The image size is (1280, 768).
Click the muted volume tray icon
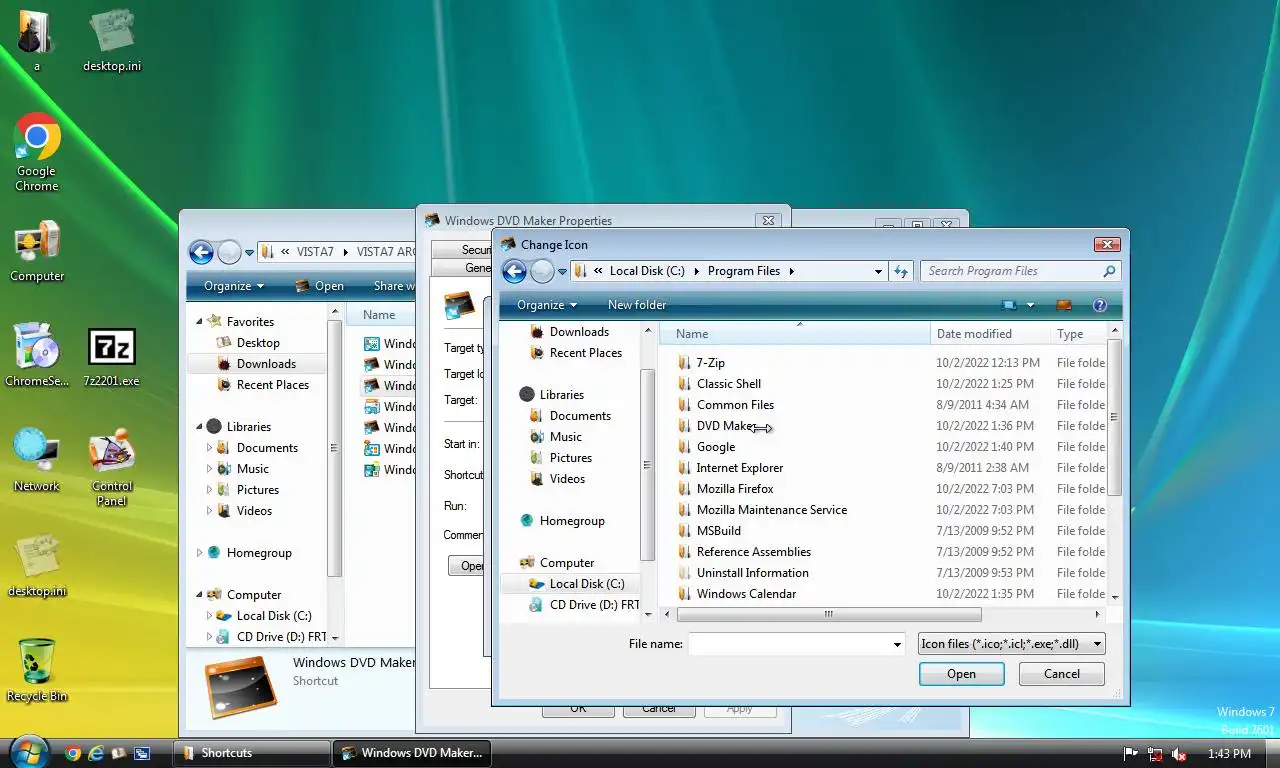(x=1179, y=754)
